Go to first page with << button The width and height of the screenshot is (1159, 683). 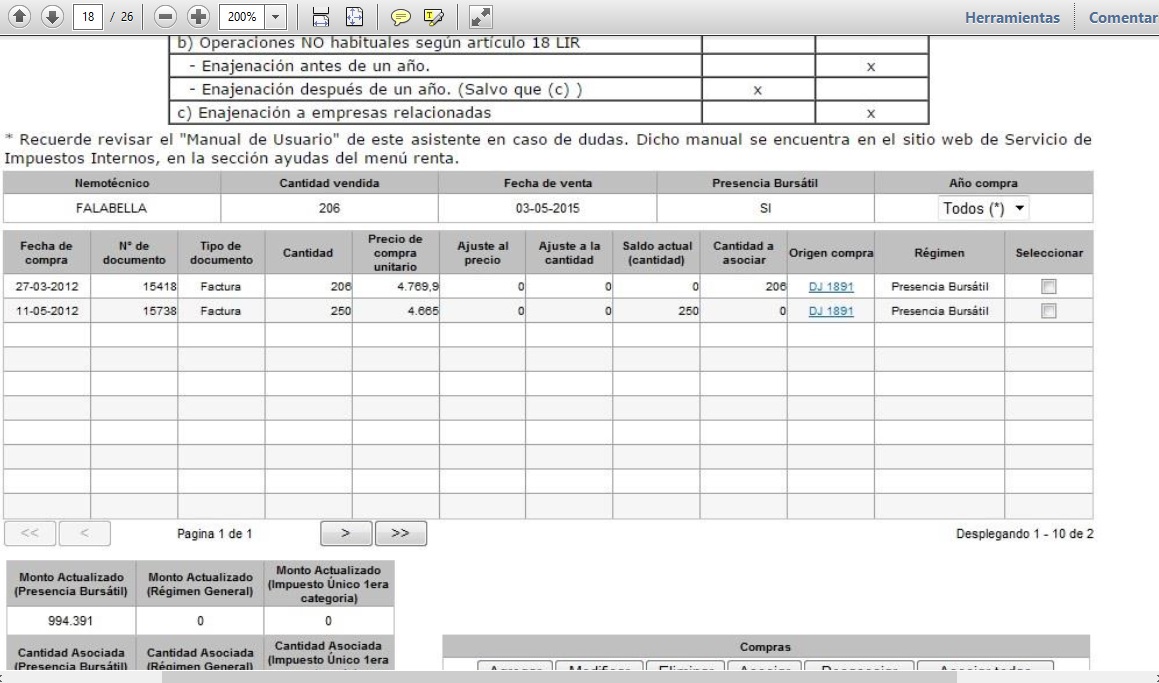pos(30,533)
